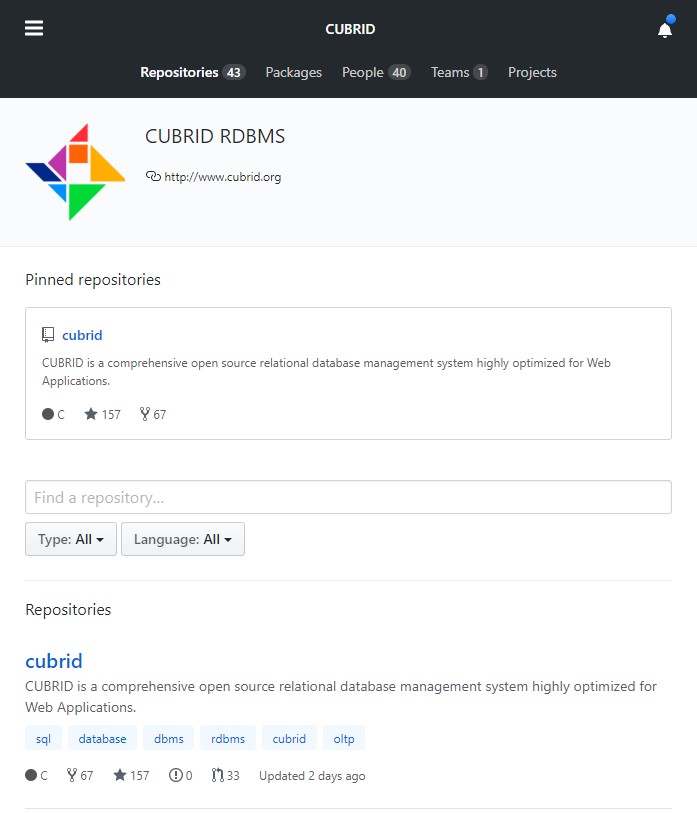View stargazers of cubrid in repository list

(x=131, y=775)
